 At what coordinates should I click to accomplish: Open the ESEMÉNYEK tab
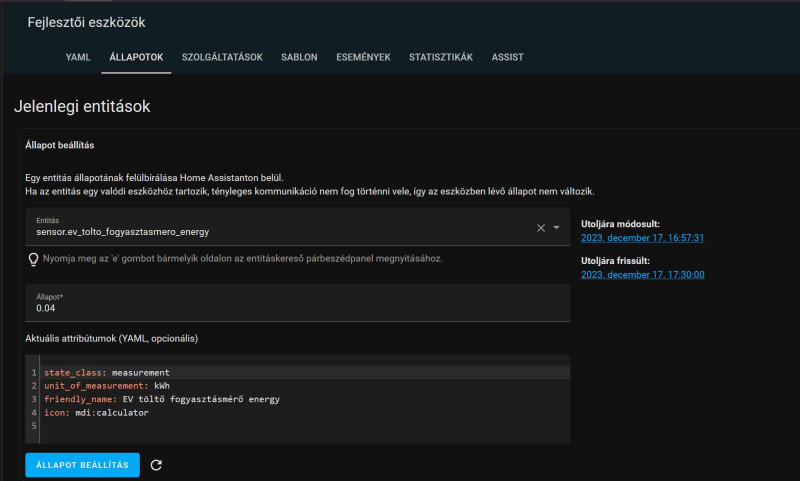pos(363,57)
